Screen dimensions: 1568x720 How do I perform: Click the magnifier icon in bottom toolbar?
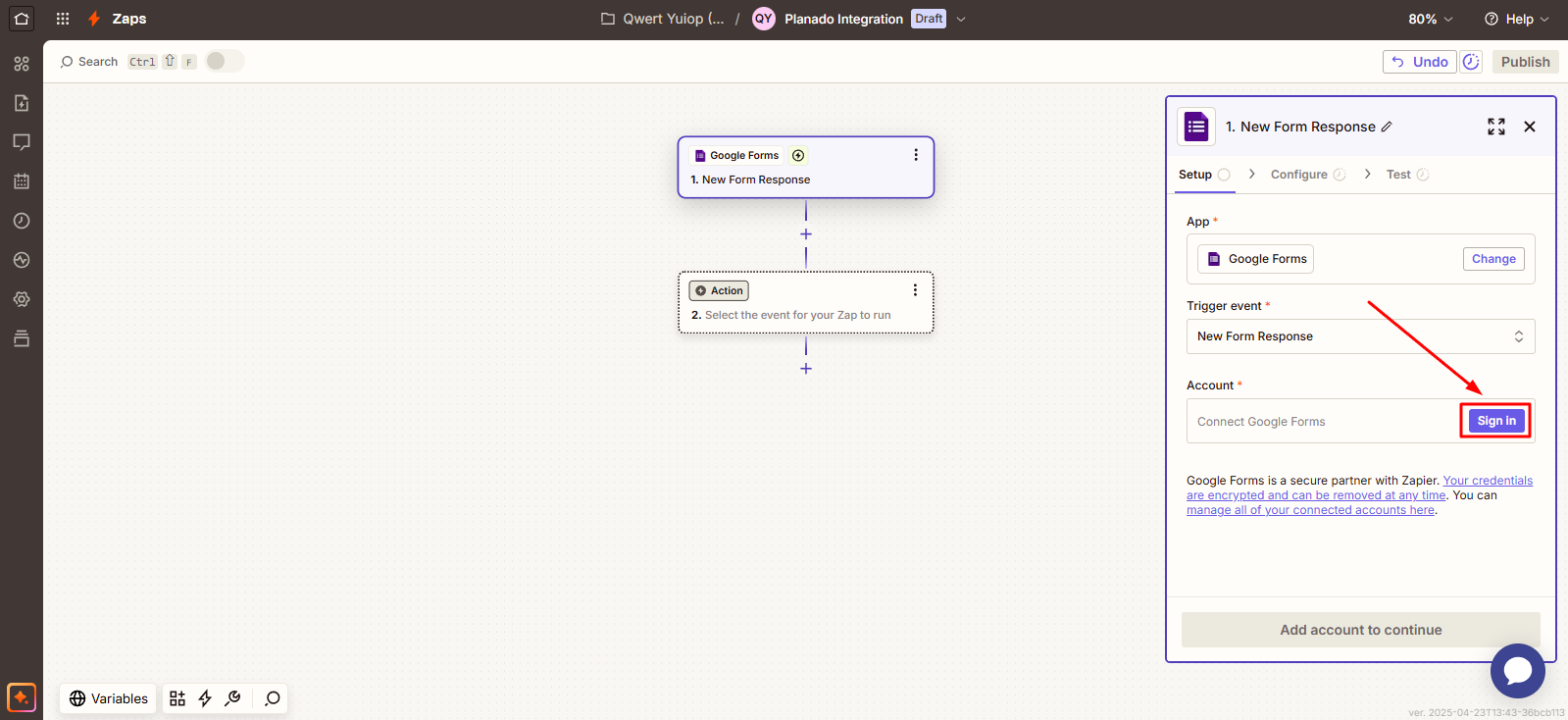273,698
